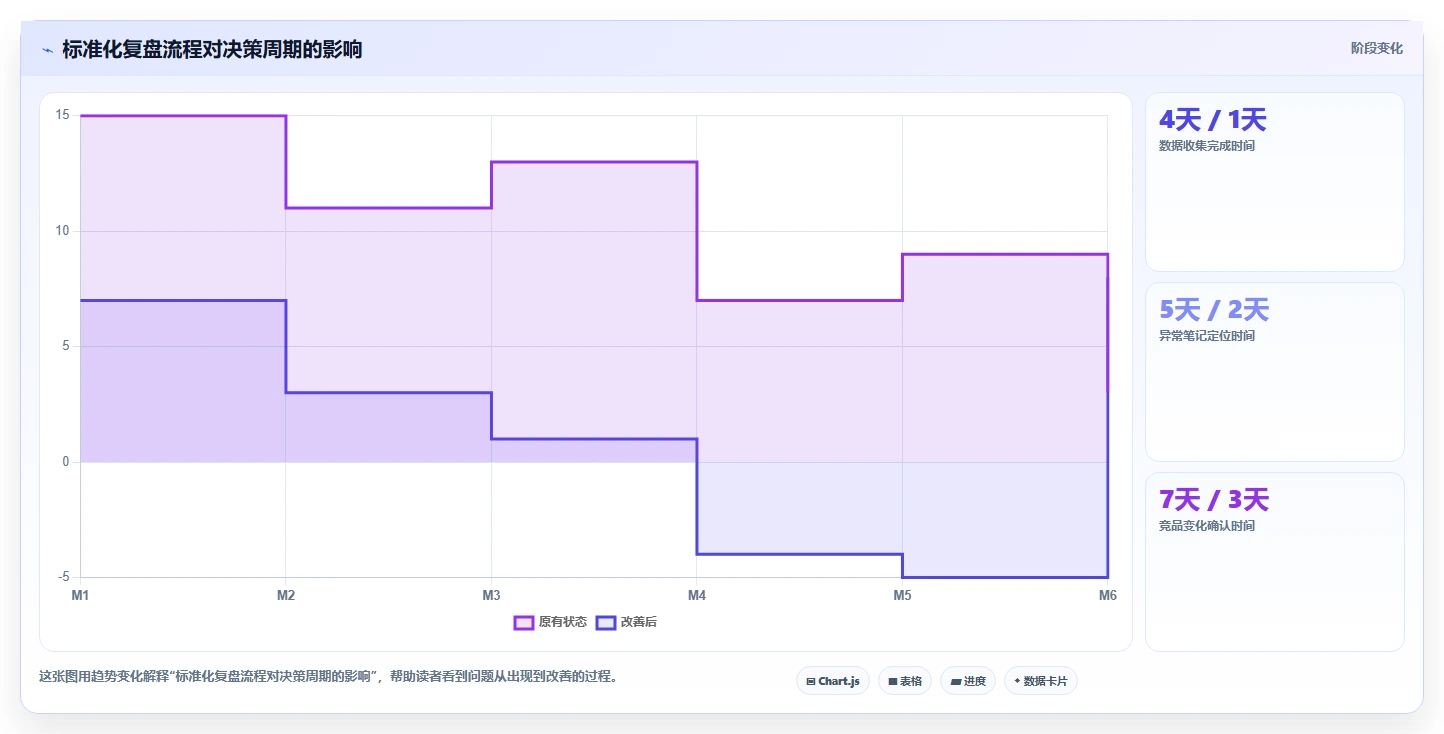The image size is (1444, 734).
Task: Click the 阶段变化 label in the header
Action: [x=1377, y=48]
